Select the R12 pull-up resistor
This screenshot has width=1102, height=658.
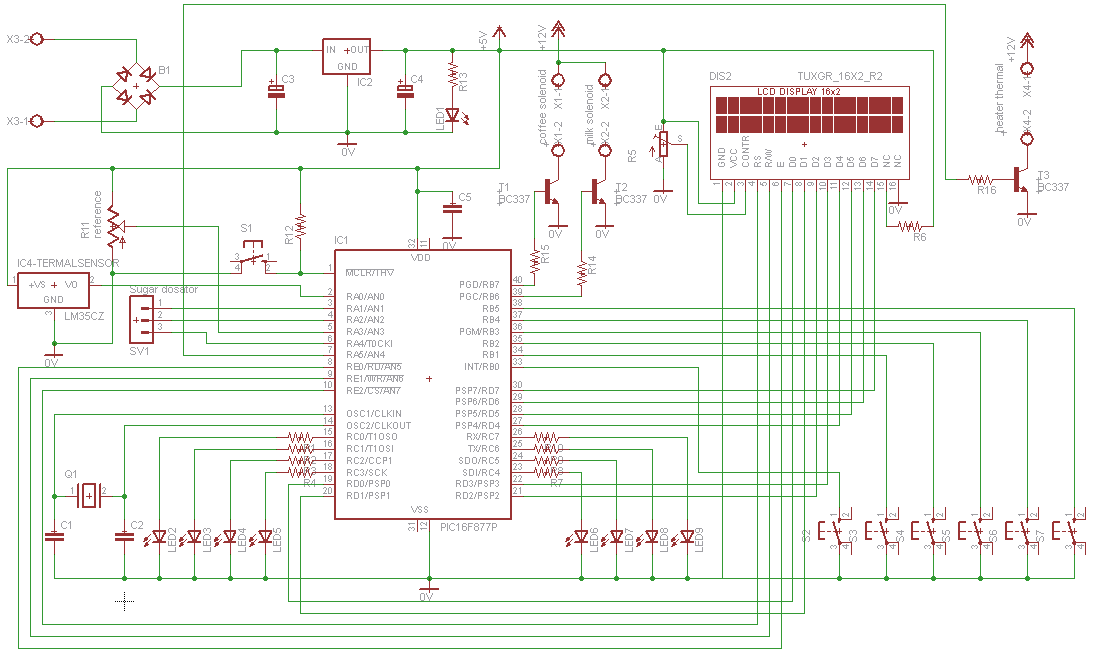pos(301,226)
